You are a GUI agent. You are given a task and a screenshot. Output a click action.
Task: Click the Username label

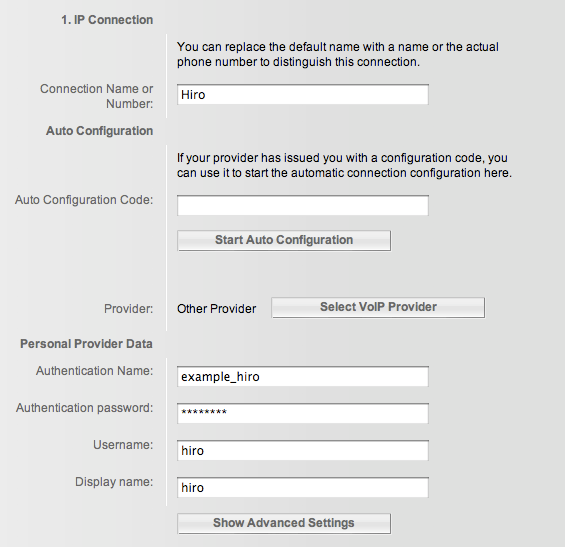point(123,445)
